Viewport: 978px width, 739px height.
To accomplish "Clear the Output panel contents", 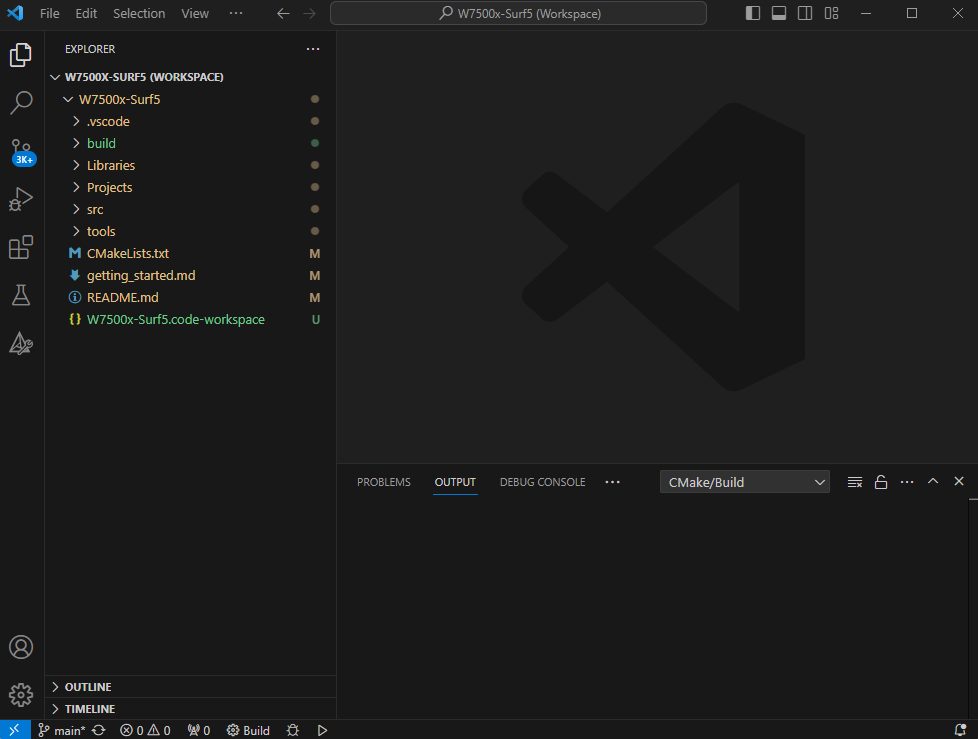I will (x=854, y=481).
